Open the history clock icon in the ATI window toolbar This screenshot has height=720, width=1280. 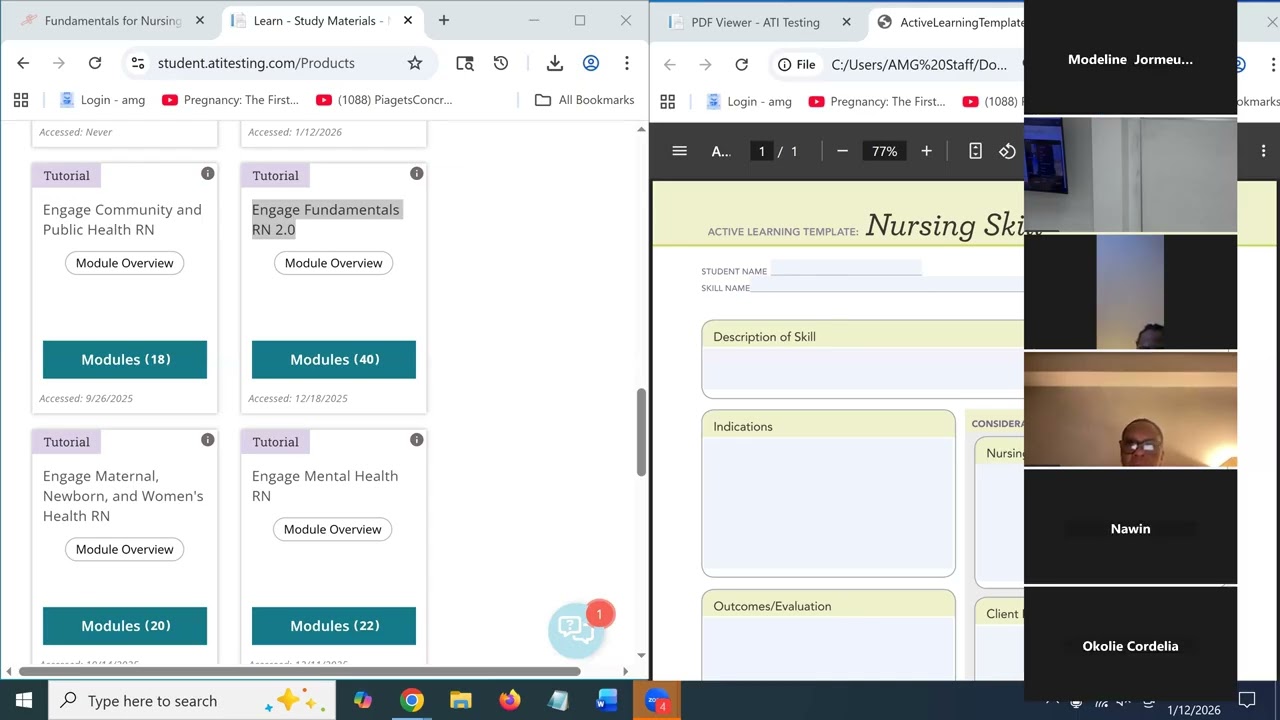click(x=501, y=63)
